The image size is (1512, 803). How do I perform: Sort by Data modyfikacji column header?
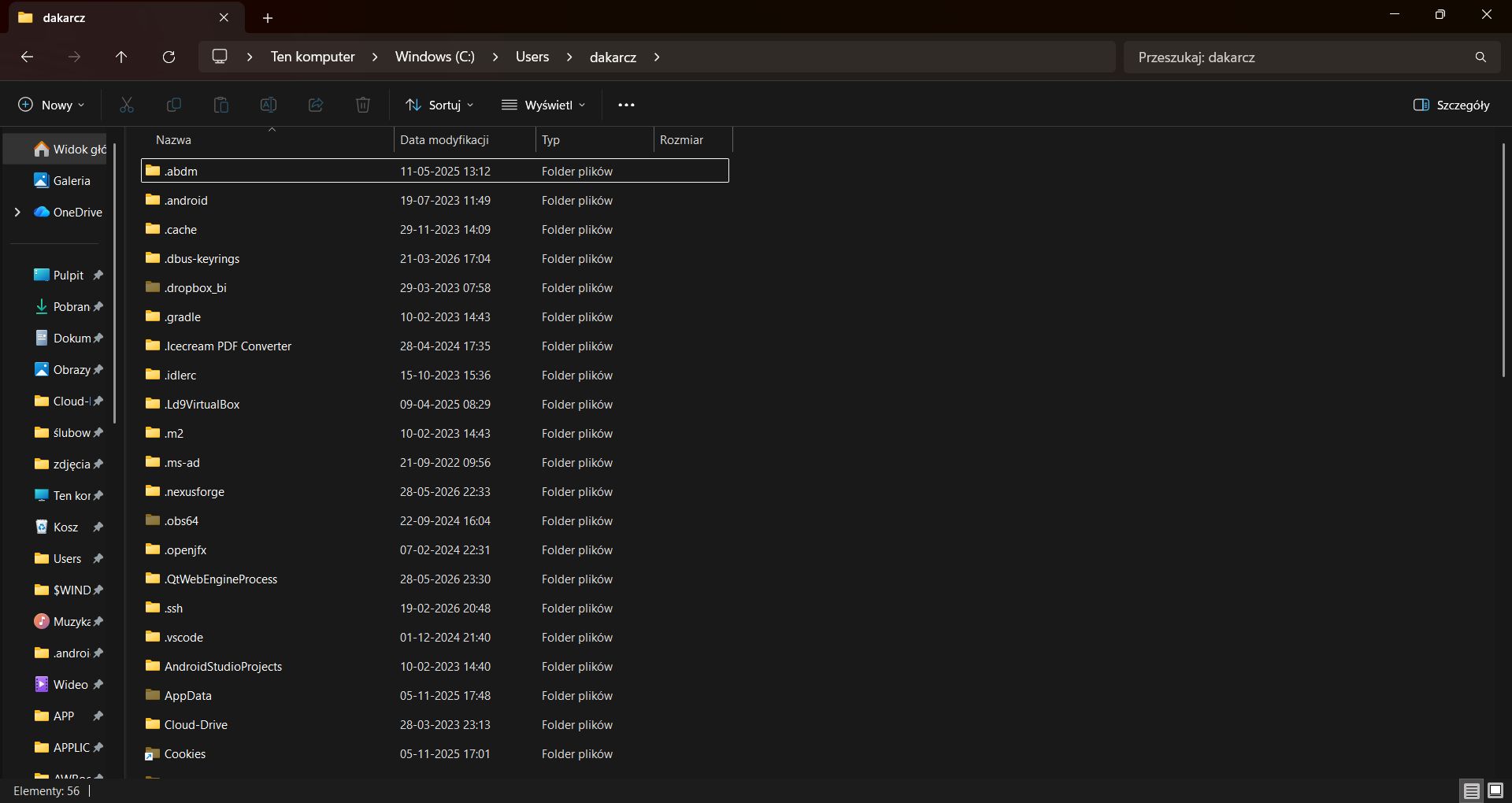[x=465, y=139]
